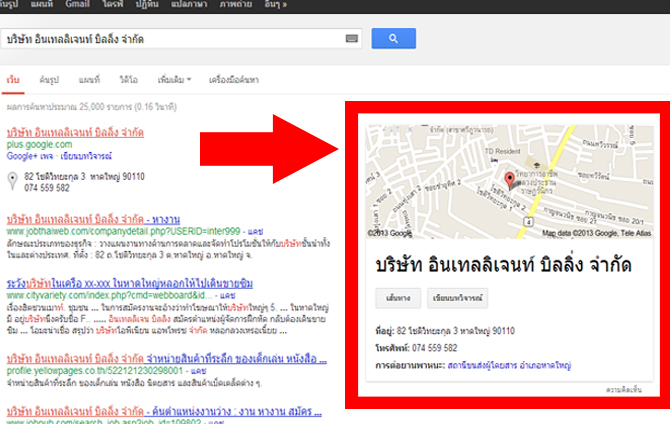Switch to the ค้นรูป (Images) tab
Screen dimensions: 670x424
[x=49, y=80]
